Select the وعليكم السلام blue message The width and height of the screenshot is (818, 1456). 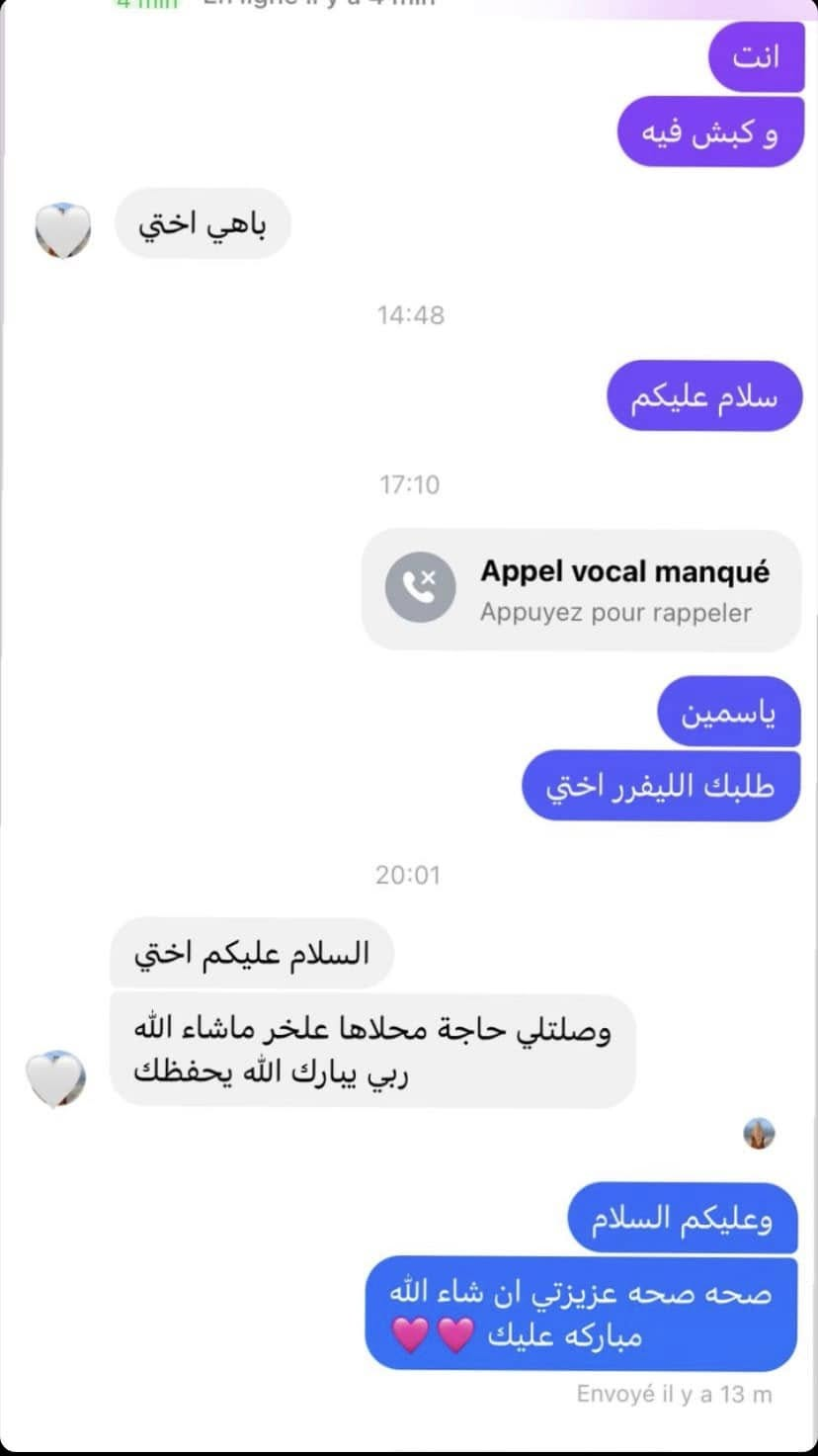(x=683, y=1219)
